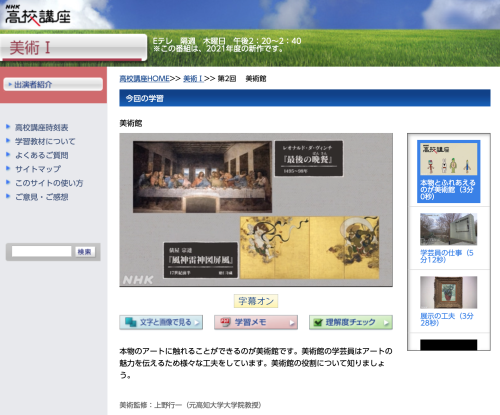The width and height of the screenshot is (500, 415).
Task: Open 展示の工夫（3分28秒） link
Action: pyautogui.click(x=447, y=319)
